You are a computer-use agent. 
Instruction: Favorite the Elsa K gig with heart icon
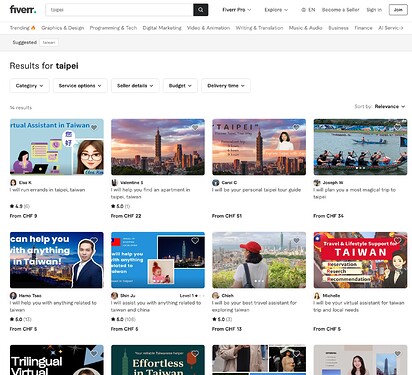[94, 127]
